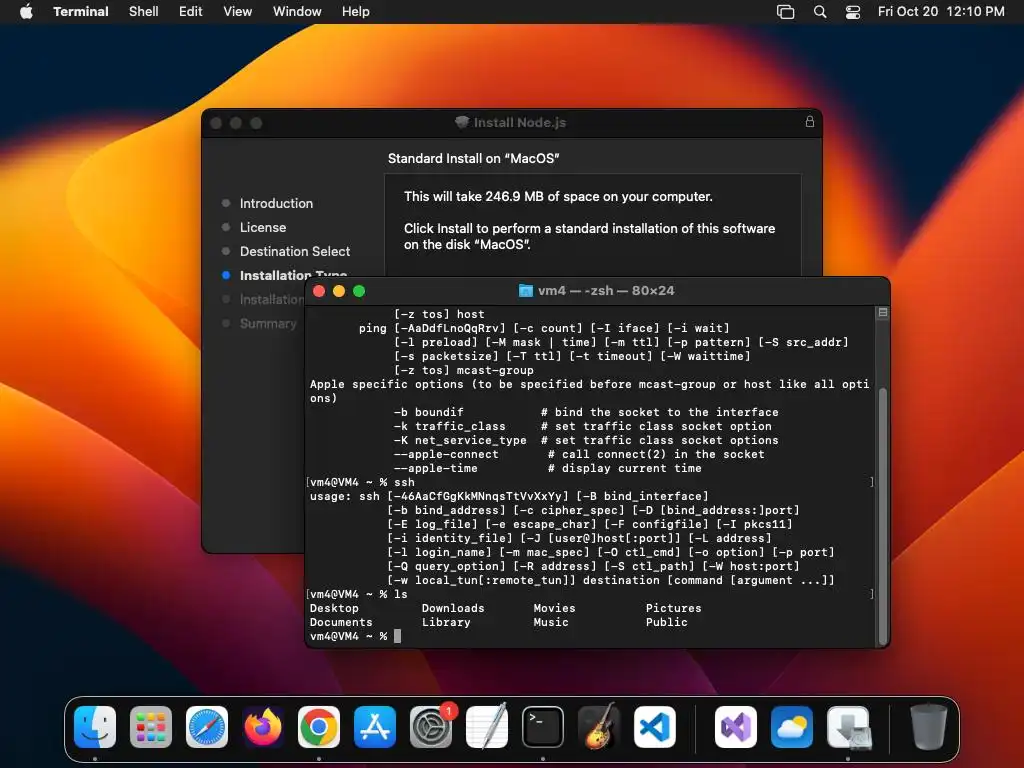Click the Installer icon in the dock

tap(848, 727)
